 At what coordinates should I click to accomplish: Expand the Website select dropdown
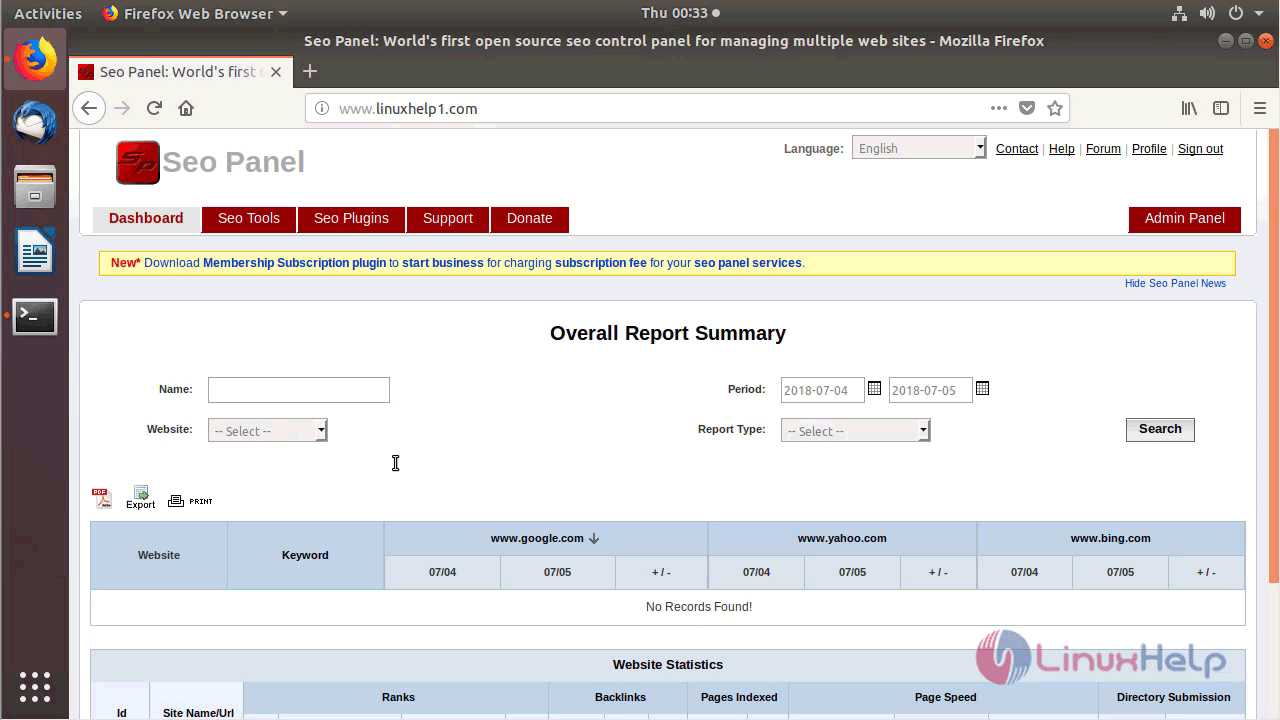click(x=268, y=431)
